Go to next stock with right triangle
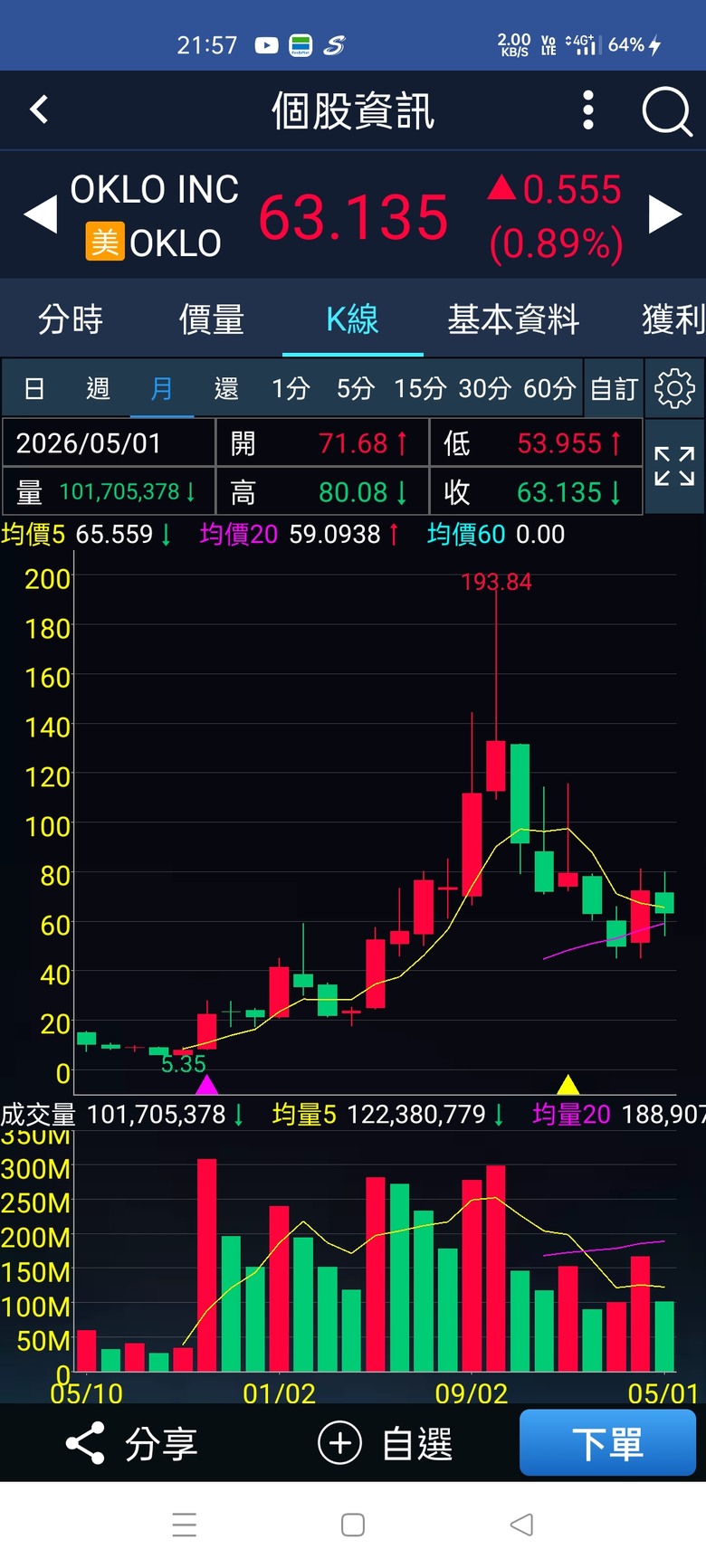The width and height of the screenshot is (706, 1568). 665,214
